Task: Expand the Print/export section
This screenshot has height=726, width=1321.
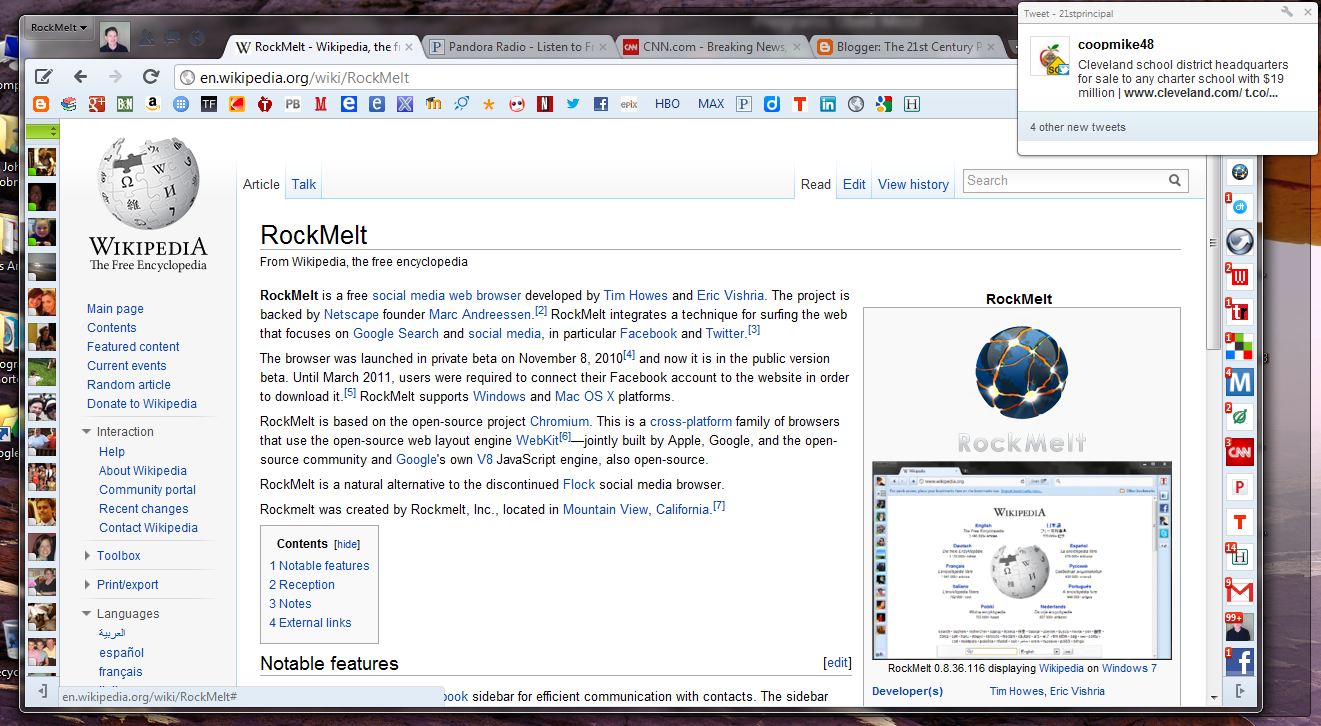Action: click(x=87, y=585)
